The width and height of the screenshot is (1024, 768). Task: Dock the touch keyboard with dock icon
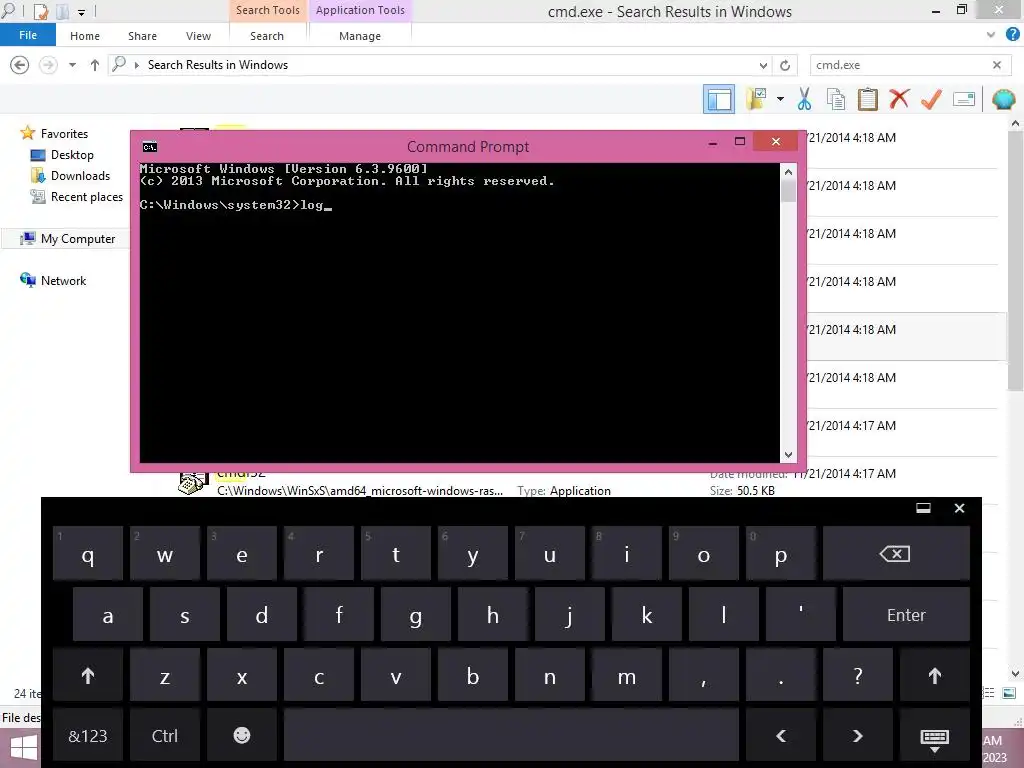tap(923, 508)
